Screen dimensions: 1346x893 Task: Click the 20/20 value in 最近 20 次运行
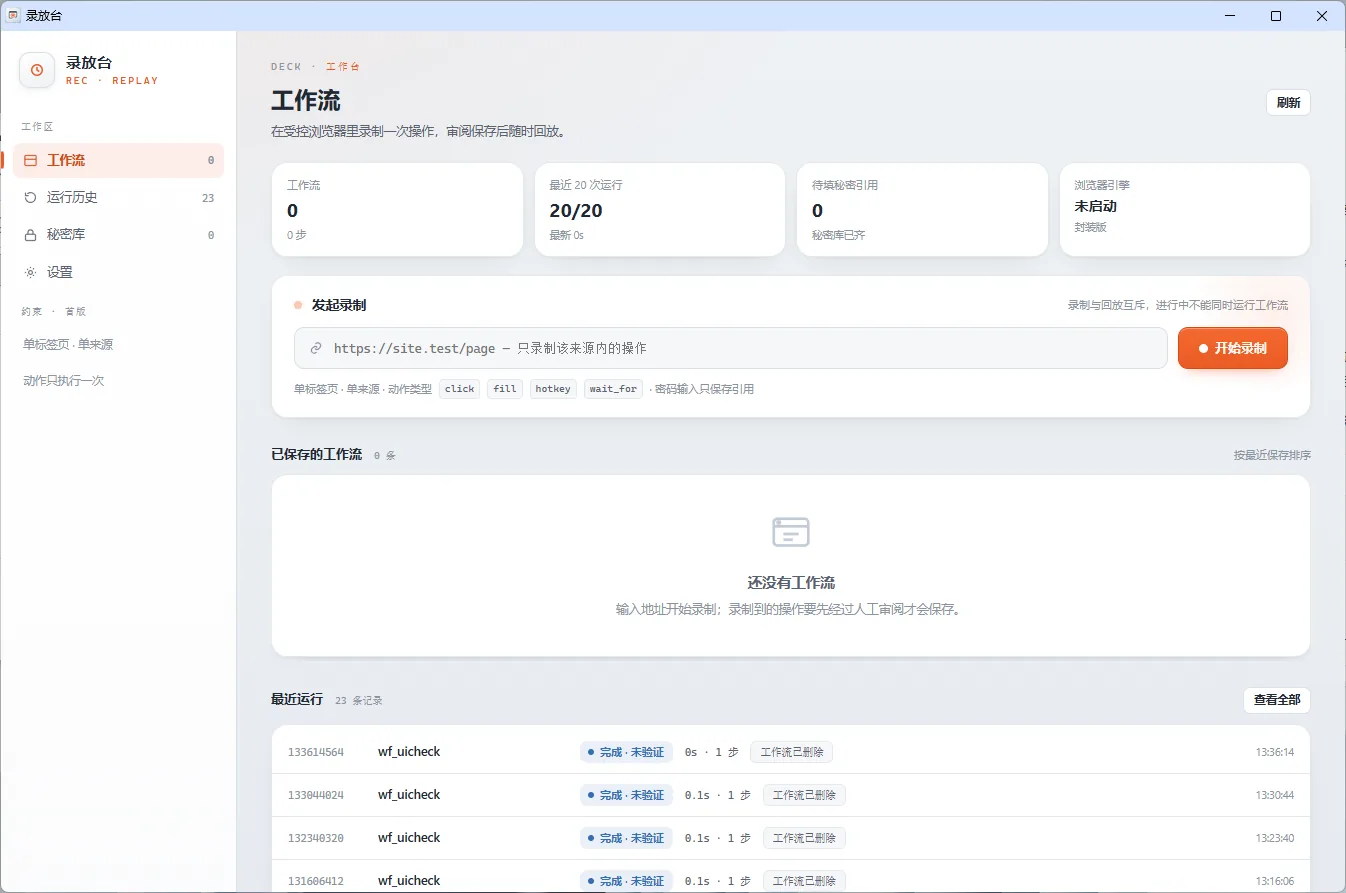[x=576, y=210]
